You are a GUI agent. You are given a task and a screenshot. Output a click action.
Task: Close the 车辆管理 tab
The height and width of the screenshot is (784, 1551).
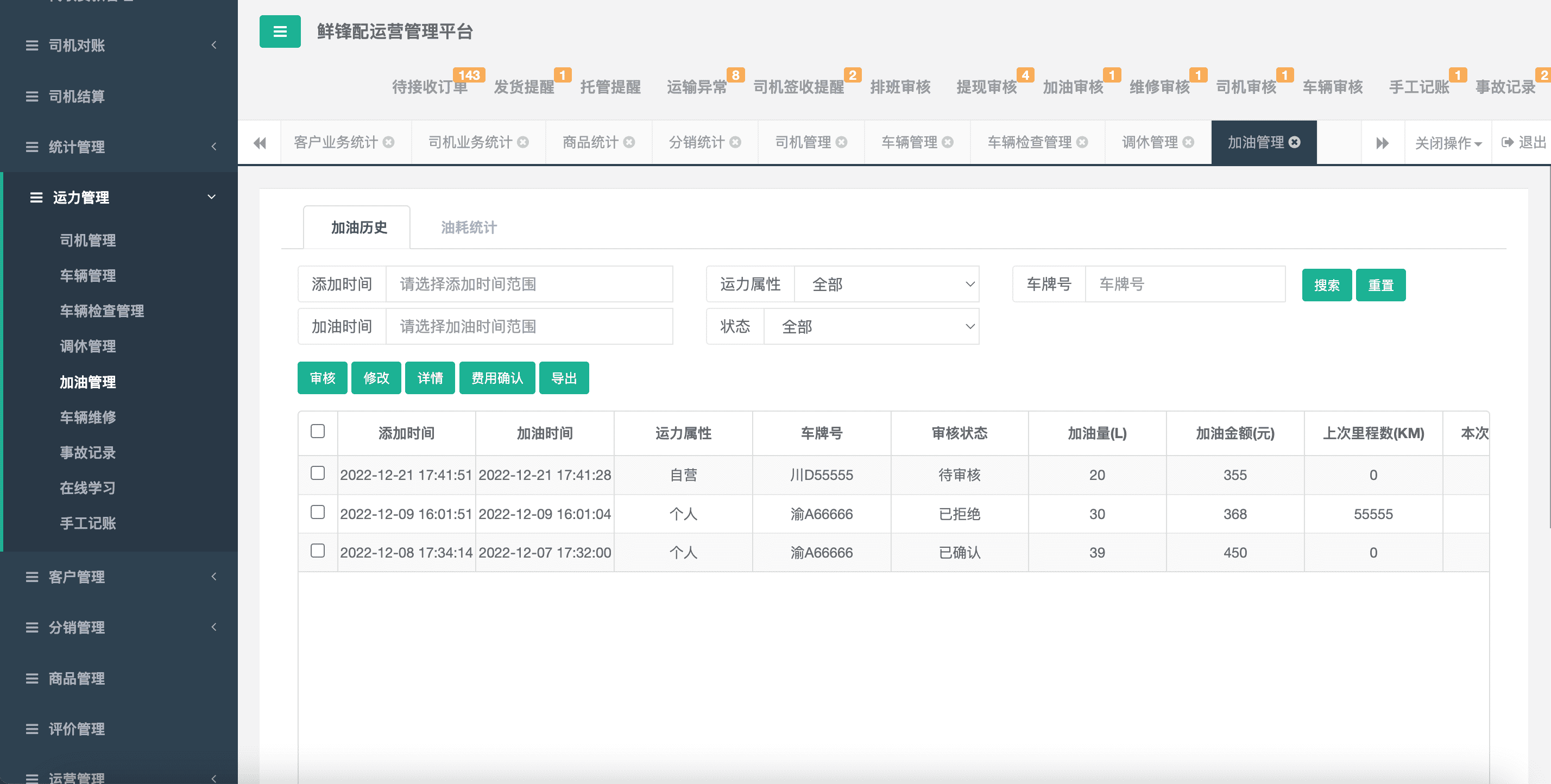948,142
